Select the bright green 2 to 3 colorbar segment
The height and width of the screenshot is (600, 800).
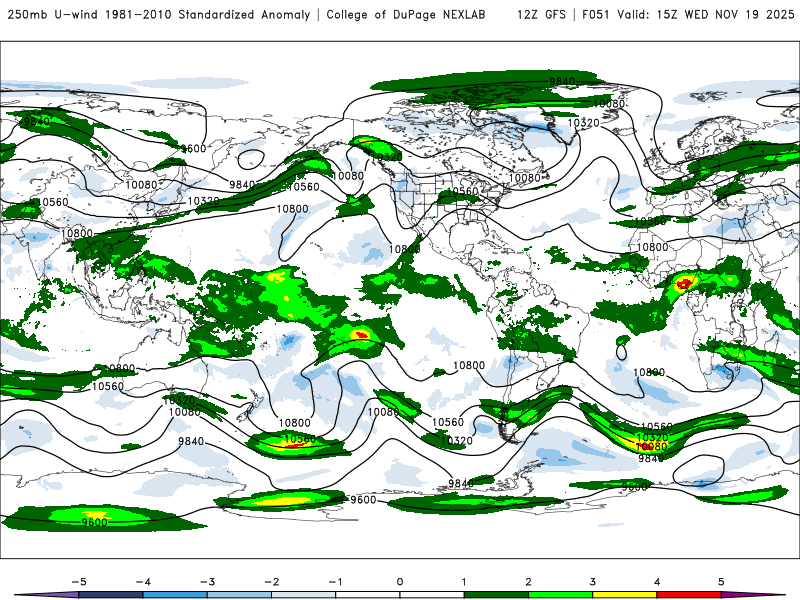[x=560, y=595]
